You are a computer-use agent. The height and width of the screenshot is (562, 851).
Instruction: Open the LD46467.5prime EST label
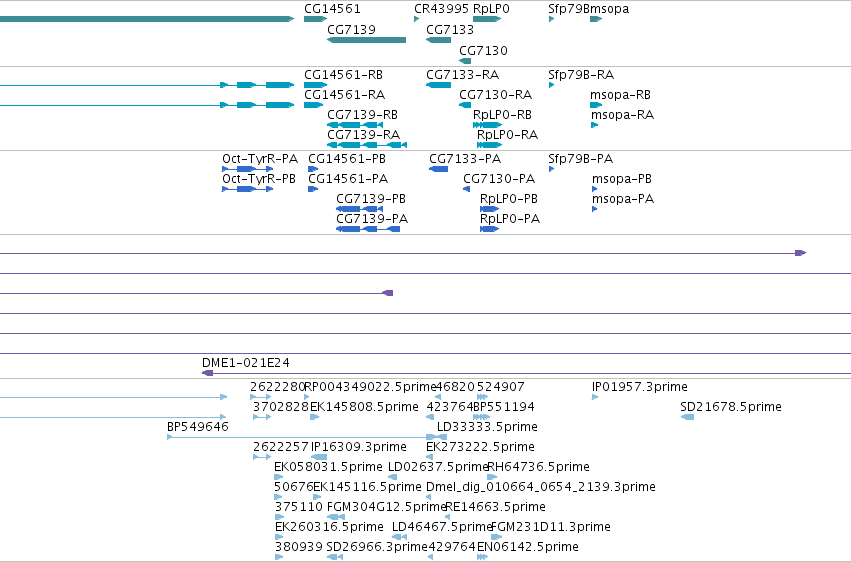442,527
